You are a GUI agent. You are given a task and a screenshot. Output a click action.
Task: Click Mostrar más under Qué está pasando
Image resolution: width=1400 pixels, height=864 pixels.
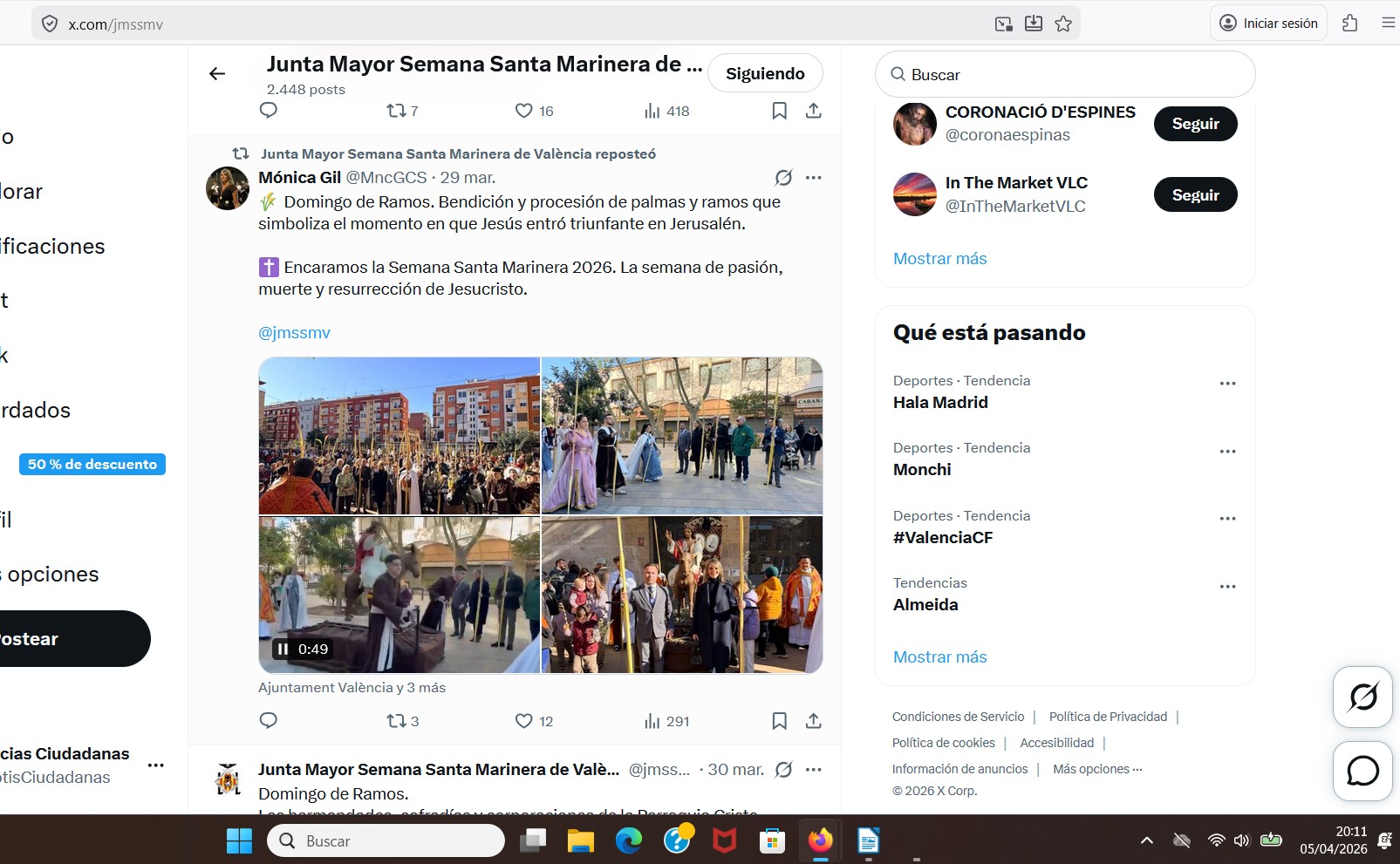tap(939, 657)
